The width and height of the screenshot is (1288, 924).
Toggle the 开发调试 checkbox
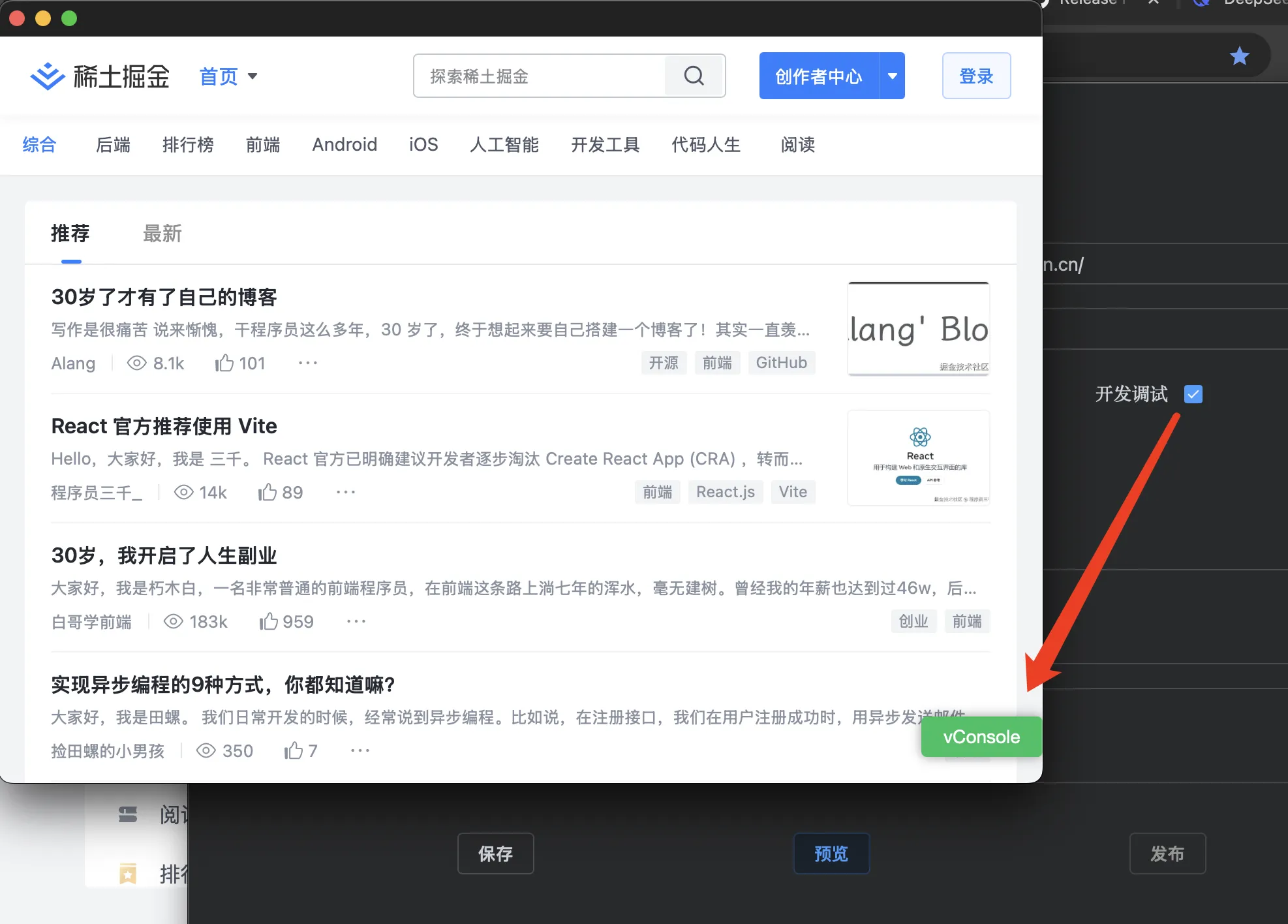click(x=1193, y=394)
